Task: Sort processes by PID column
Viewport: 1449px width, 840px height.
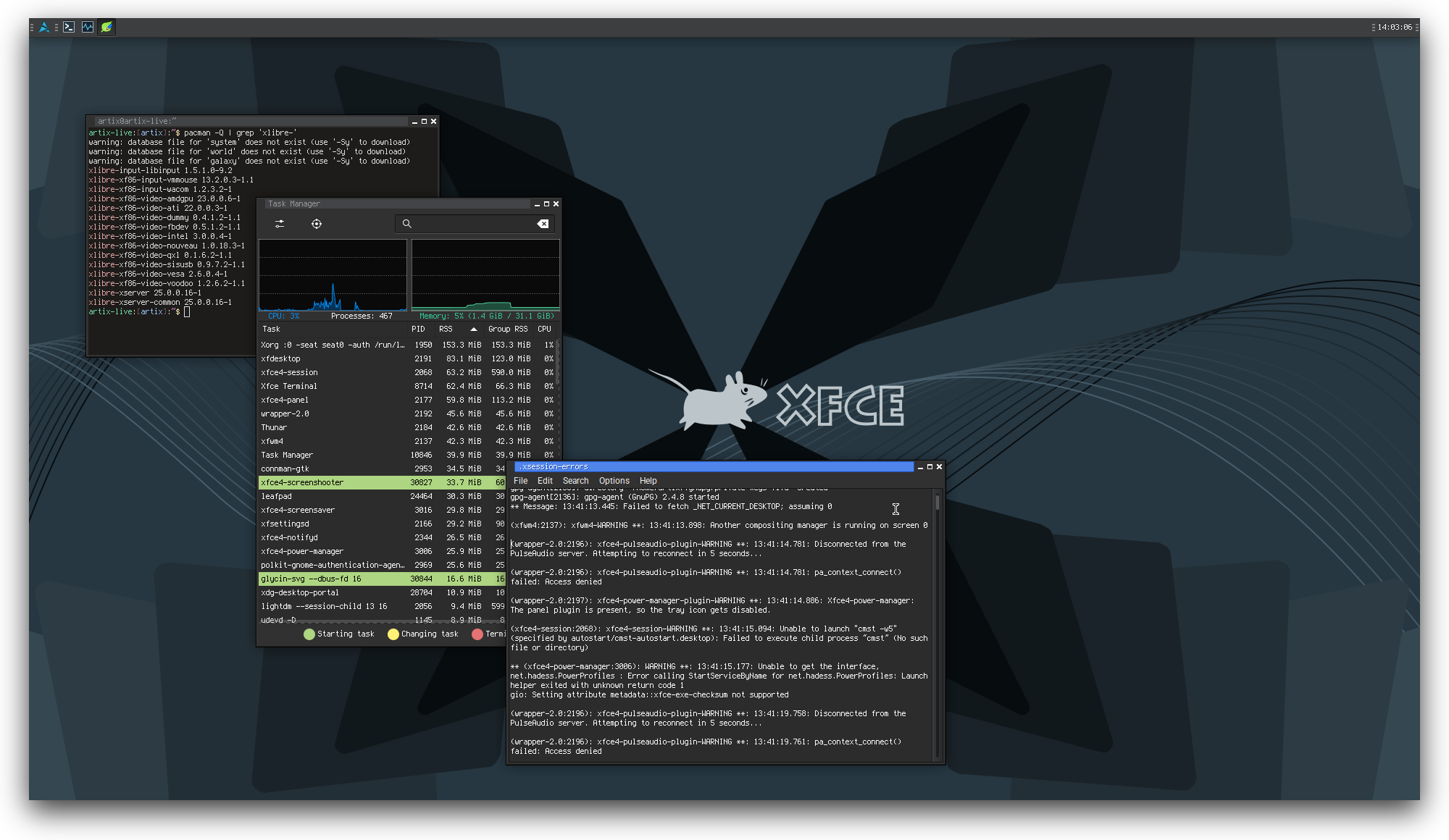Action: (x=418, y=329)
